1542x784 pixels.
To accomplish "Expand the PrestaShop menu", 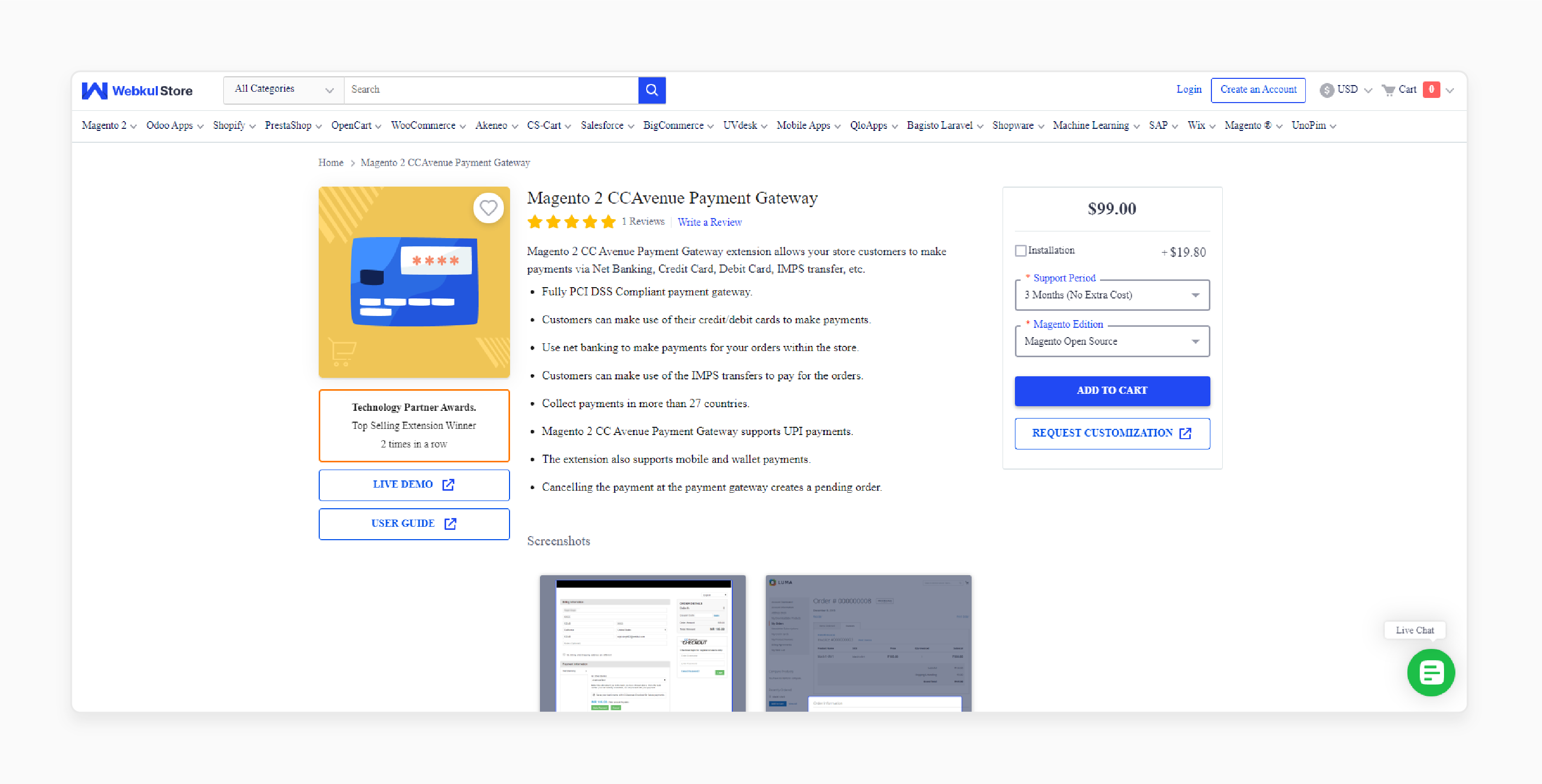I will 293,126.
